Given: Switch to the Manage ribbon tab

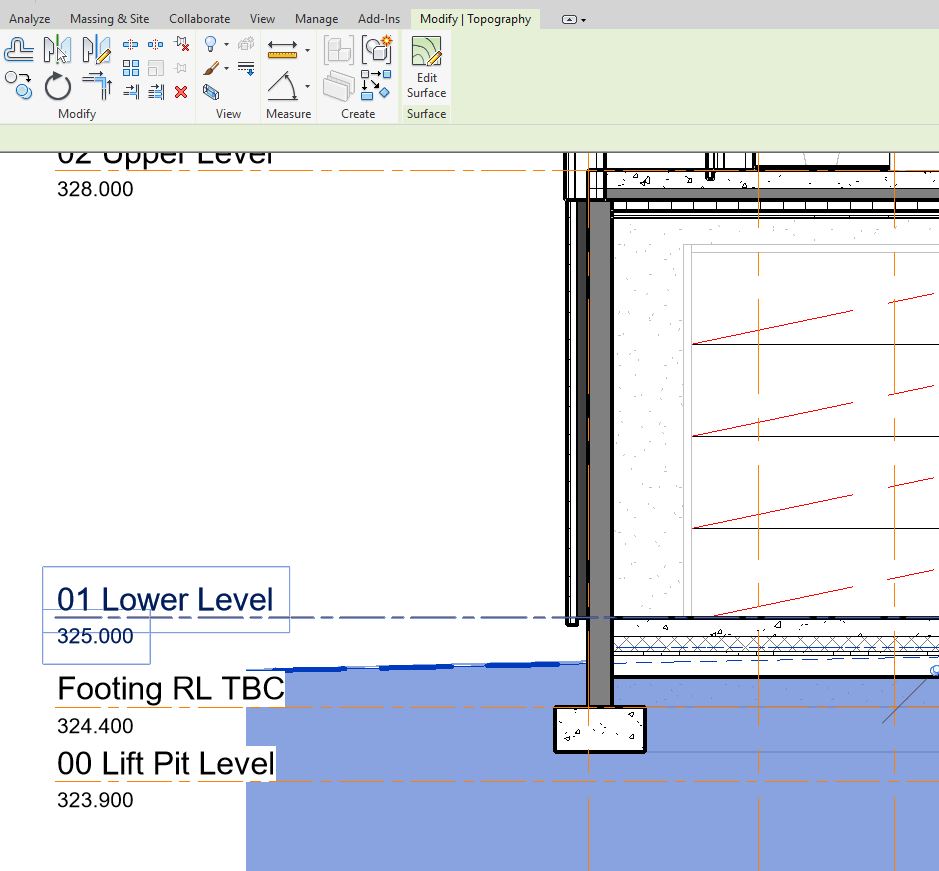Looking at the screenshot, I should coord(316,18).
